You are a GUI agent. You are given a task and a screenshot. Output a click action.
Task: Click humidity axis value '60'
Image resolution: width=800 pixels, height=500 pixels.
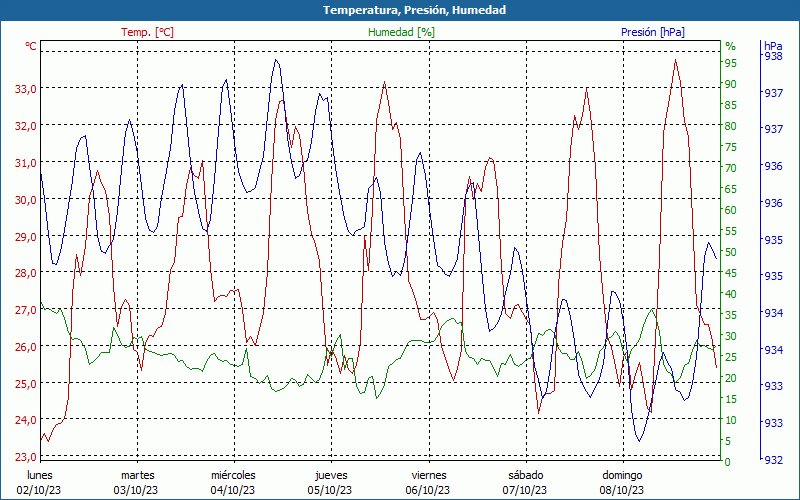[x=731, y=210]
